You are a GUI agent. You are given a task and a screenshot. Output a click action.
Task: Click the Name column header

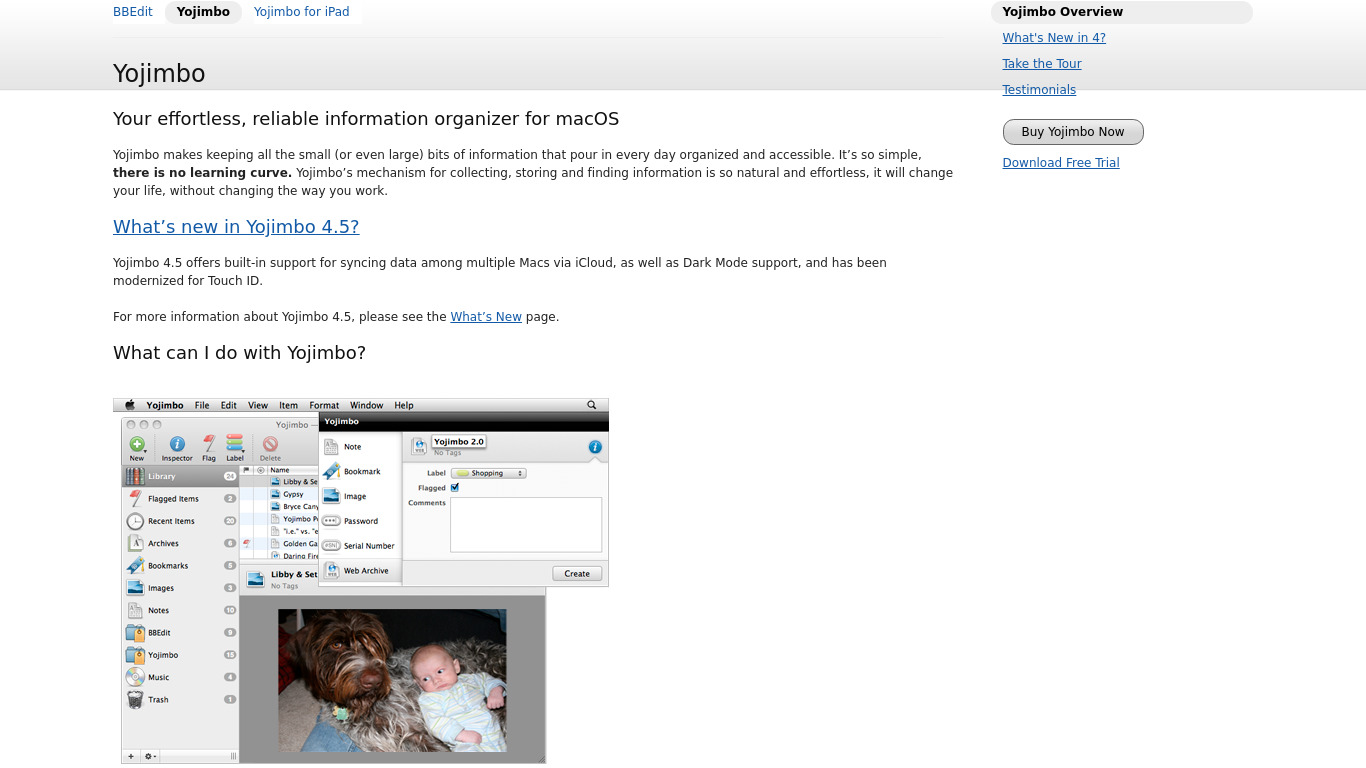(293, 470)
